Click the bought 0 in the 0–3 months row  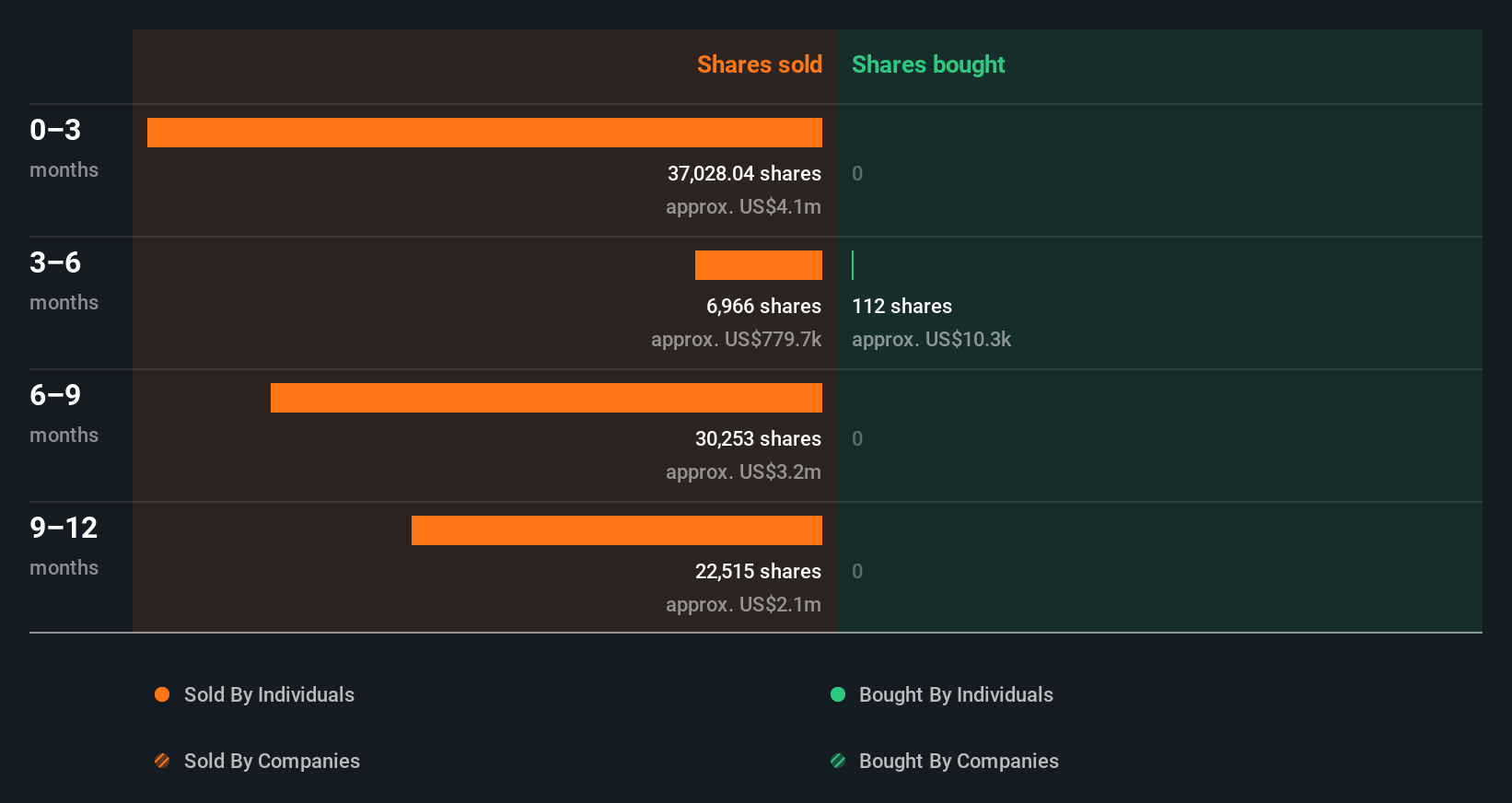pyautogui.click(x=857, y=173)
